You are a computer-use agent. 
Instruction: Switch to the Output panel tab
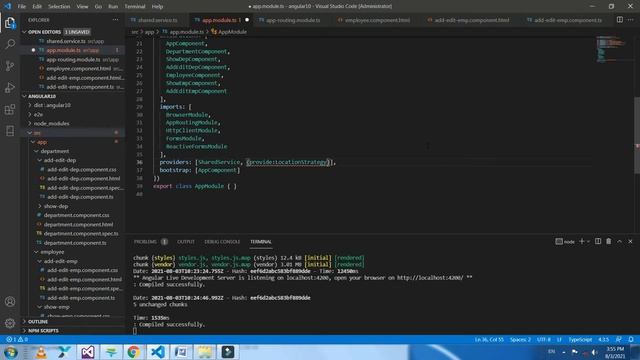[x=186, y=242]
